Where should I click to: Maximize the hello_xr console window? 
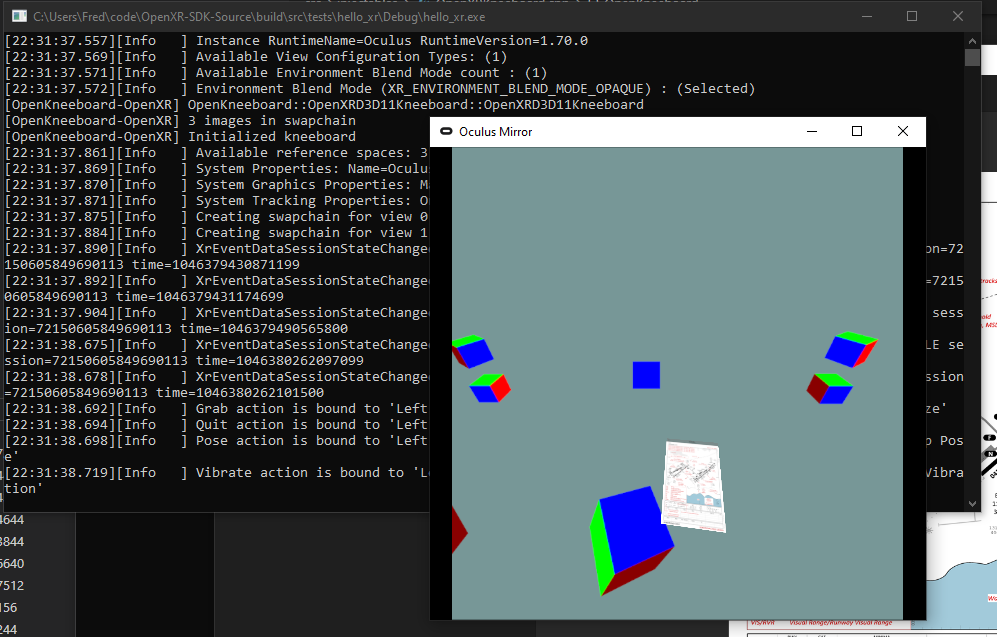click(911, 16)
